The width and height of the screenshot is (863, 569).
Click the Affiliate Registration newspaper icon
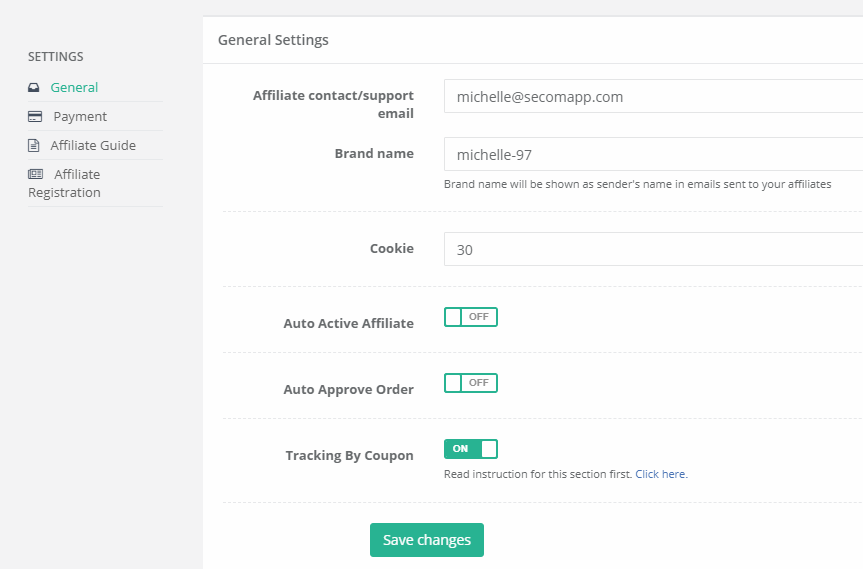35,174
